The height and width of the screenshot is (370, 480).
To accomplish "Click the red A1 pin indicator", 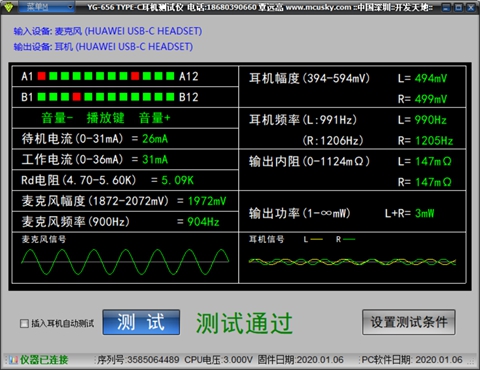I will (41, 76).
